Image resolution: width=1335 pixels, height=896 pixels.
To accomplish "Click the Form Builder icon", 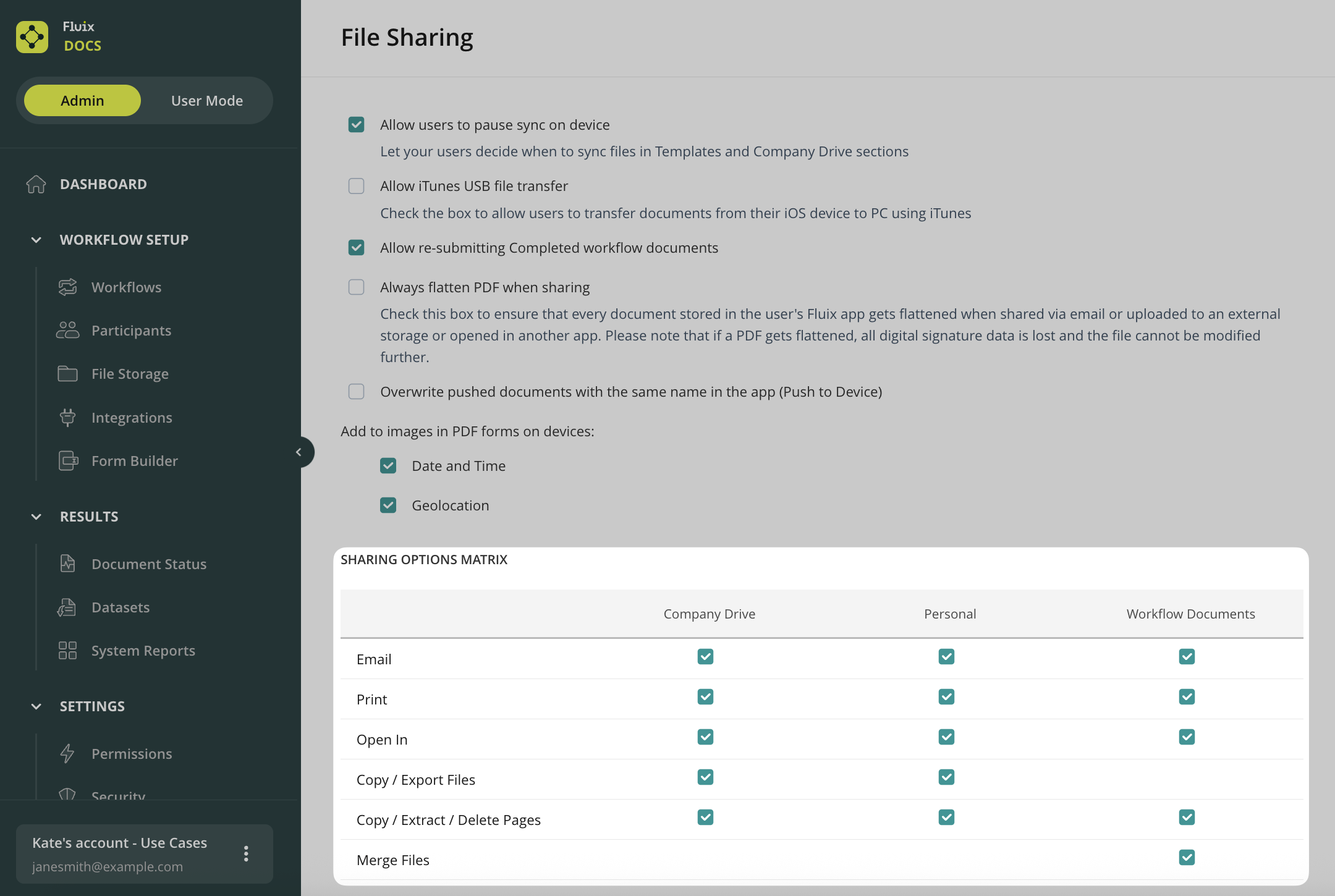I will [x=68, y=461].
